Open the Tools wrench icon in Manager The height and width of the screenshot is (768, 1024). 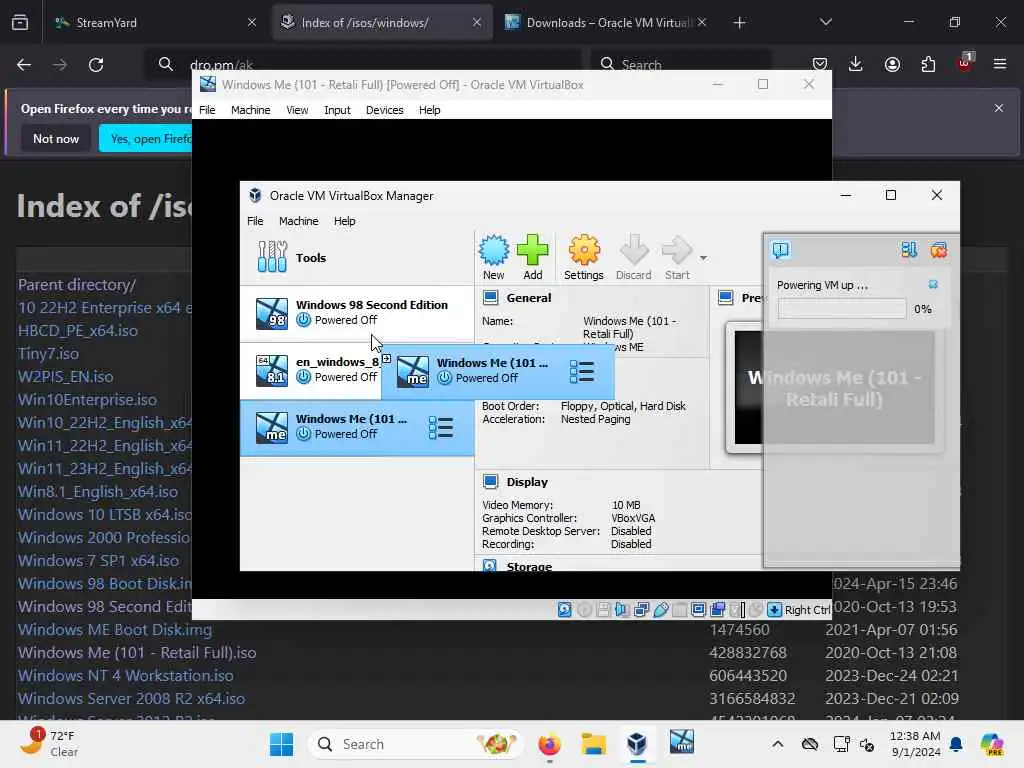(x=272, y=257)
